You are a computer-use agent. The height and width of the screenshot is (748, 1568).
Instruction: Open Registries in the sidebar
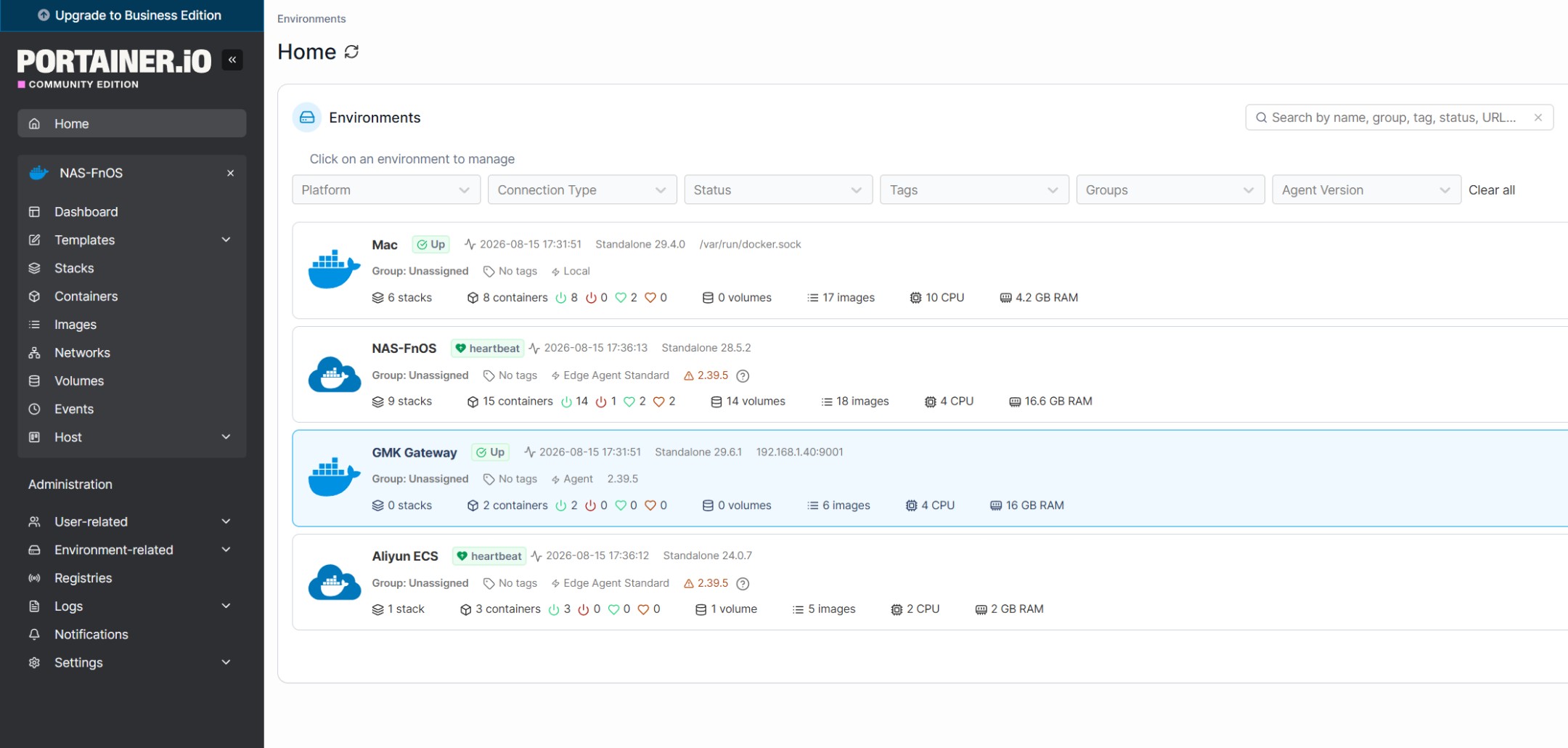coord(131,578)
